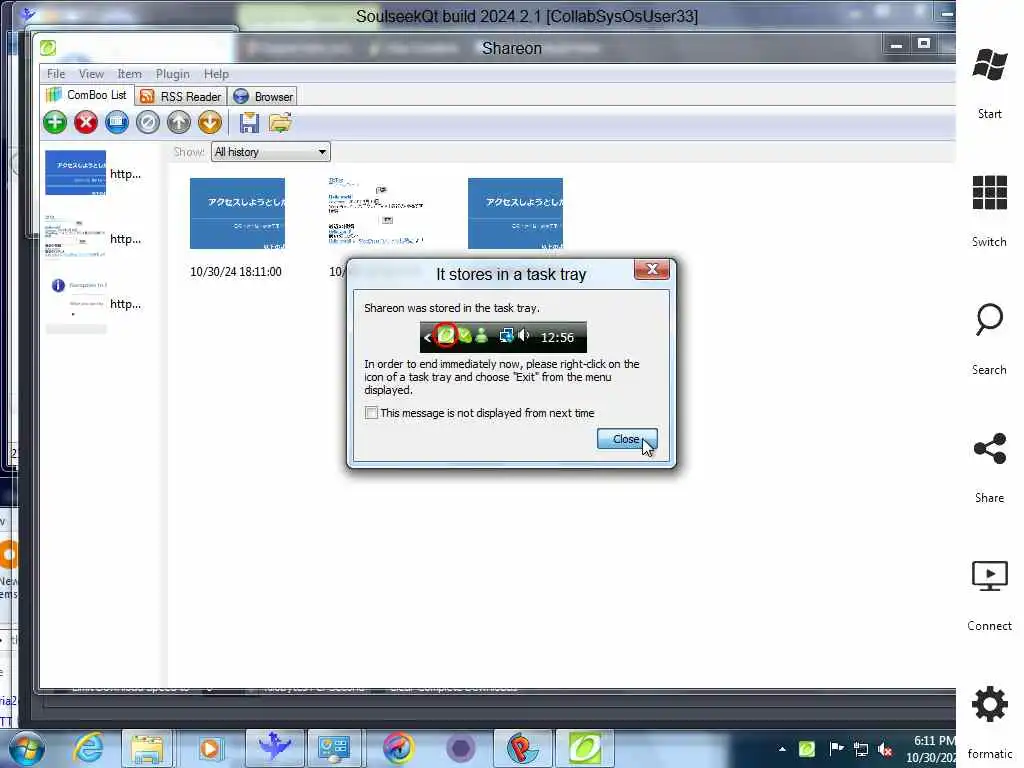Expand the All history dropdown
1024x768 pixels.
pos(271,152)
